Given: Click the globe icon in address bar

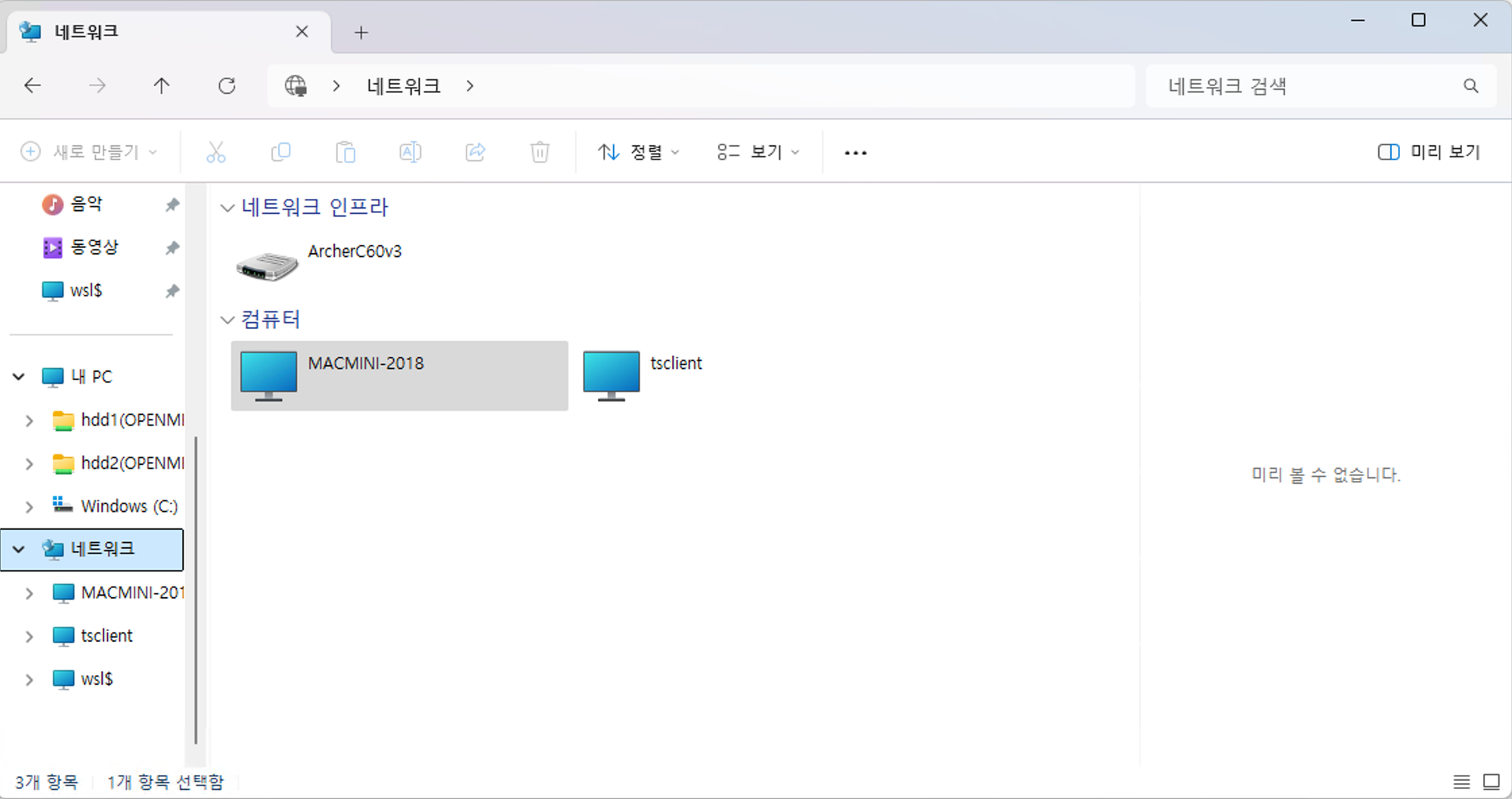Looking at the screenshot, I should (x=296, y=86).
